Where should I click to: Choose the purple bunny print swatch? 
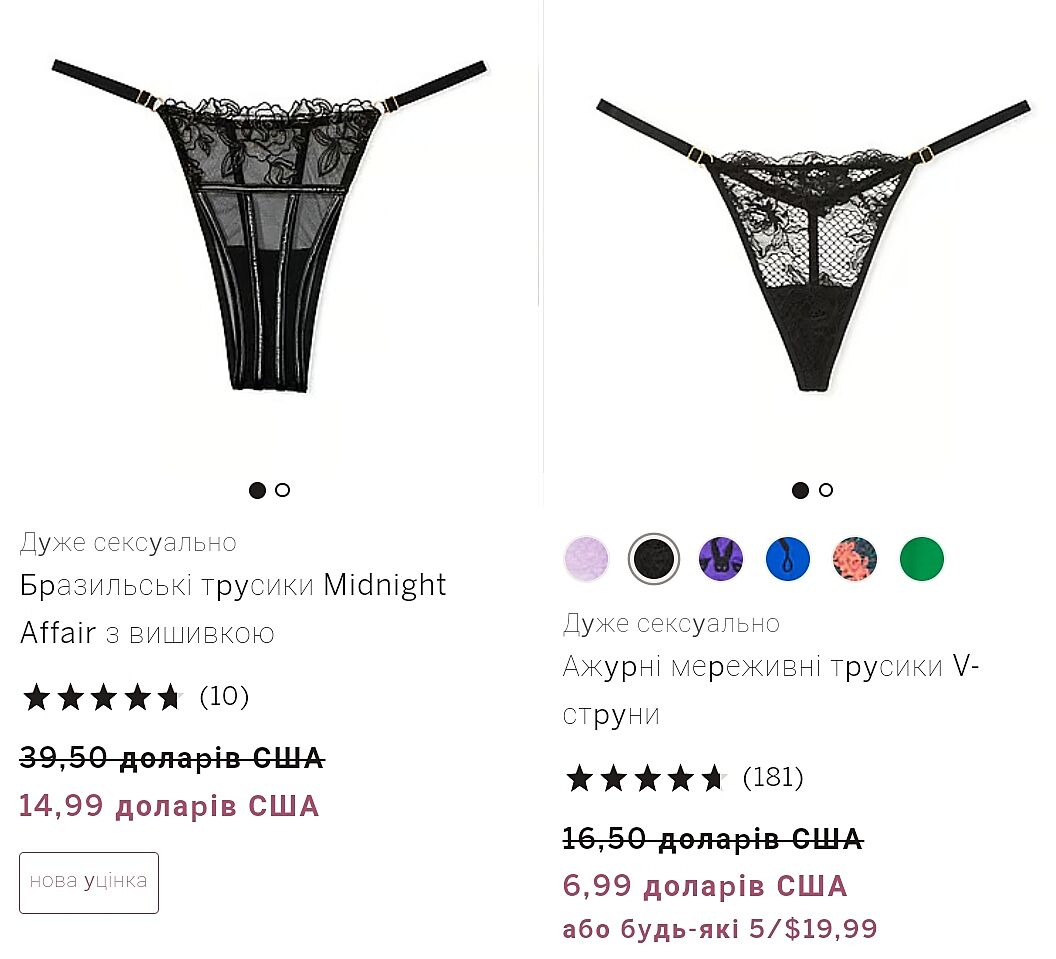pos(721,559)
